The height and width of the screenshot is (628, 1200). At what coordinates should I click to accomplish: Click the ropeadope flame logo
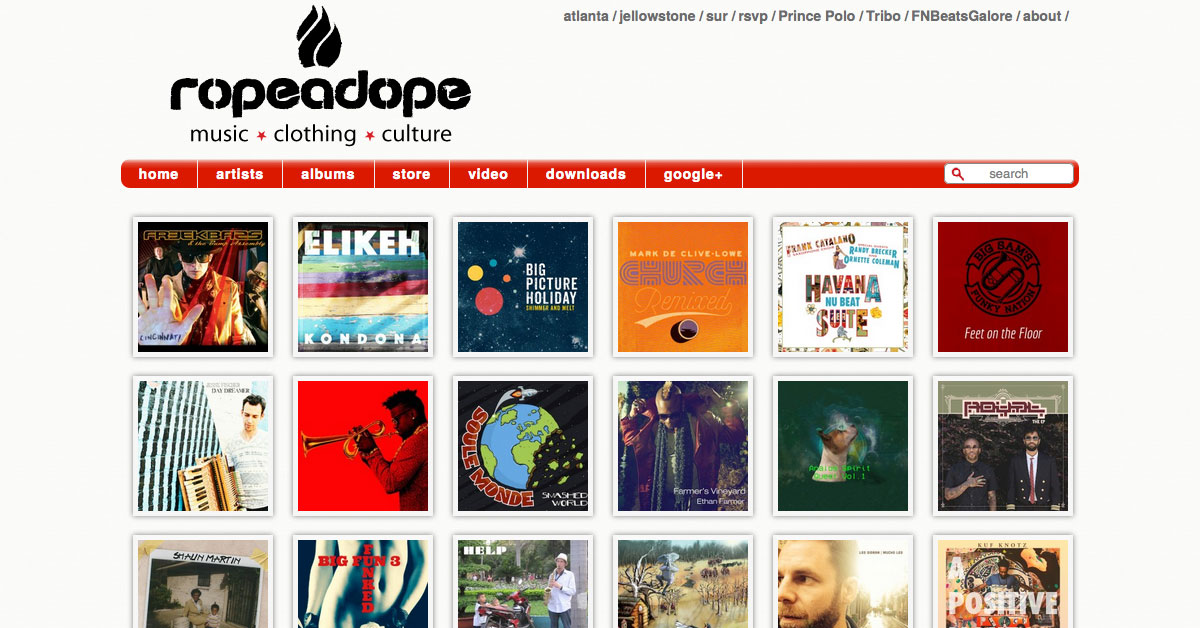(x=320, y=38)
